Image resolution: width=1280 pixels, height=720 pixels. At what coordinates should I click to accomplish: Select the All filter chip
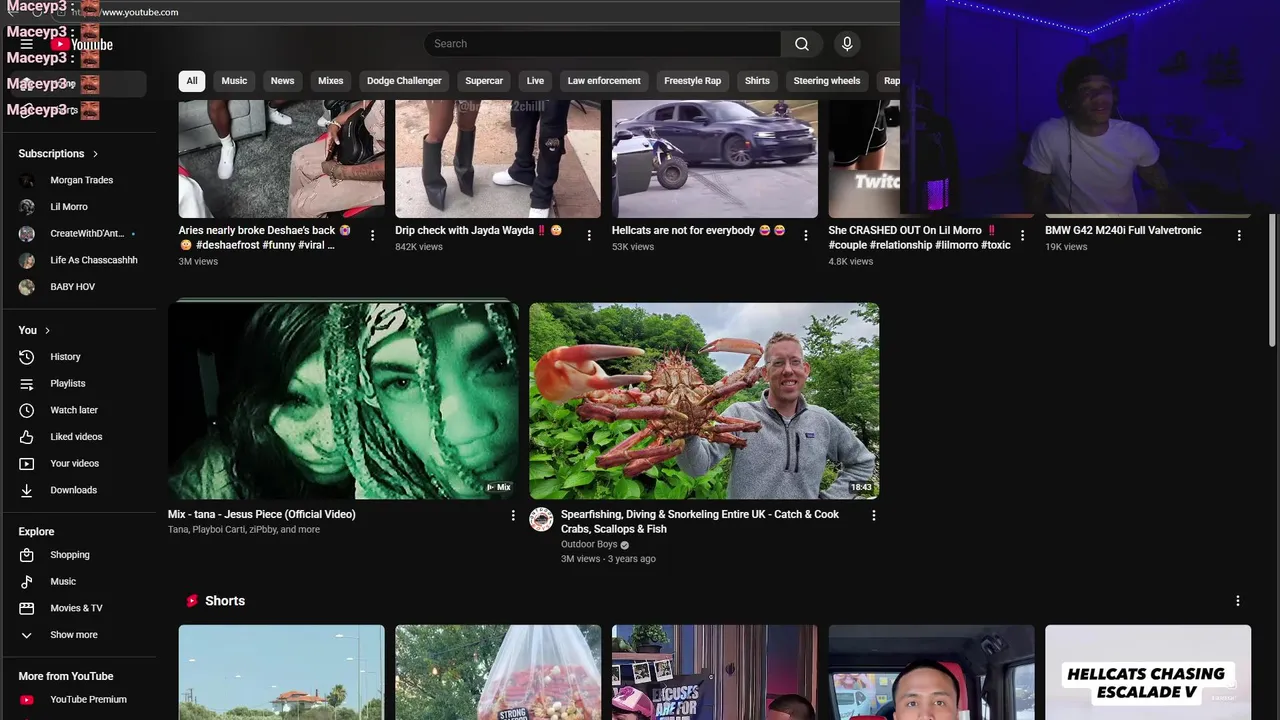click(x=192, y=81)
